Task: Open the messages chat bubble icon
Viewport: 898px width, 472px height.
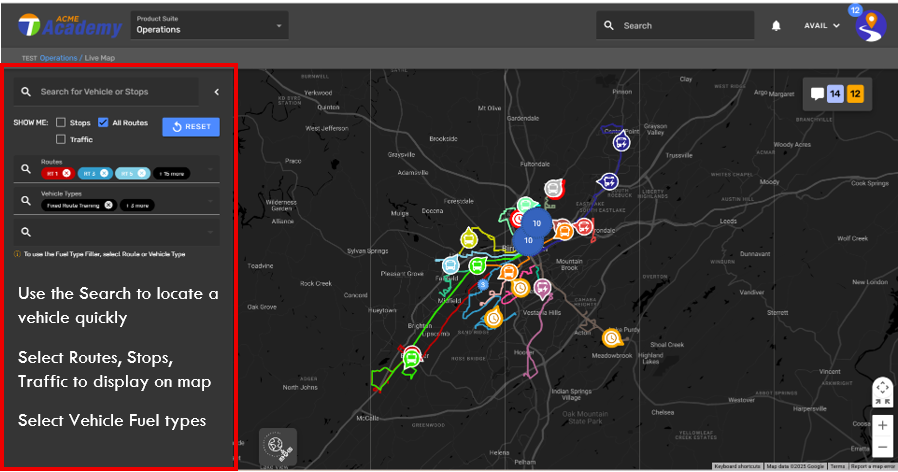Action: tap(817, 95)
